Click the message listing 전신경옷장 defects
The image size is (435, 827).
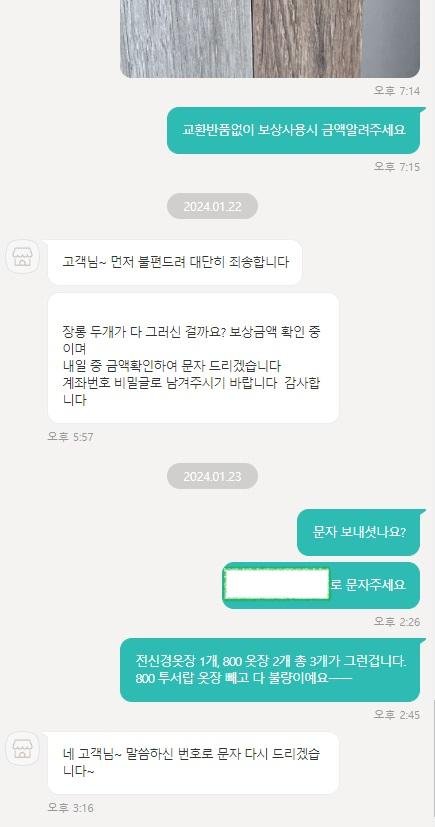[270, 670]
